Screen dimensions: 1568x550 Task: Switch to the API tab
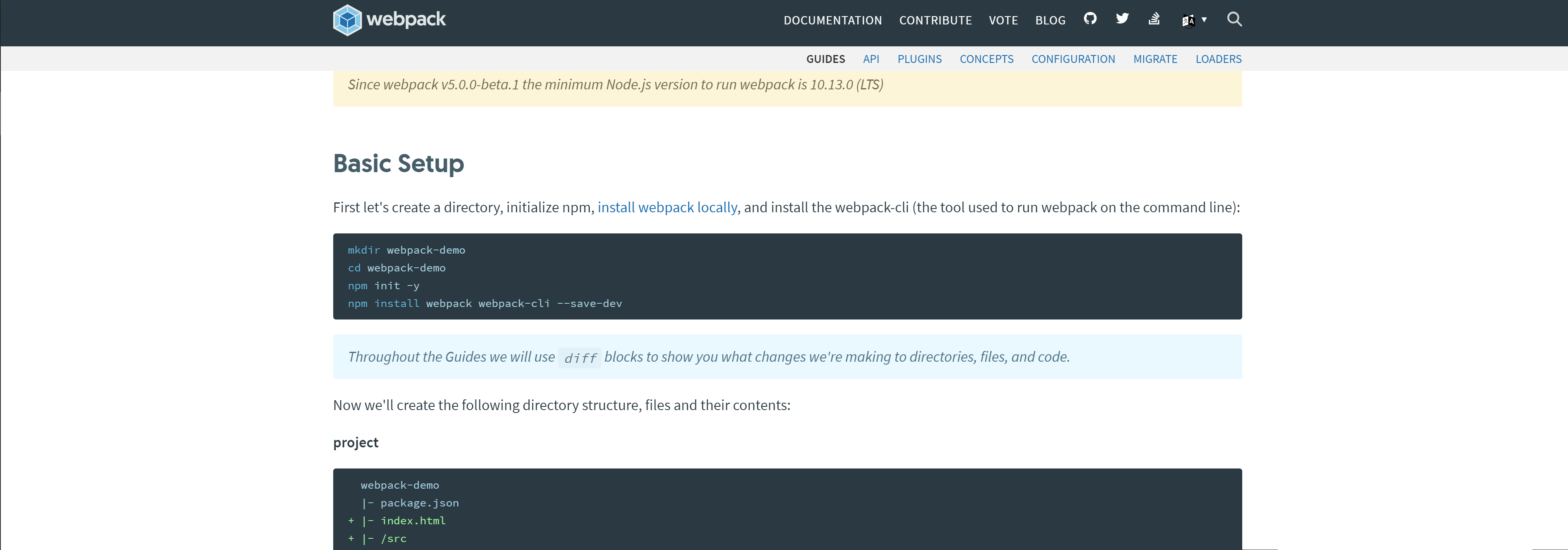click(871, 58)
